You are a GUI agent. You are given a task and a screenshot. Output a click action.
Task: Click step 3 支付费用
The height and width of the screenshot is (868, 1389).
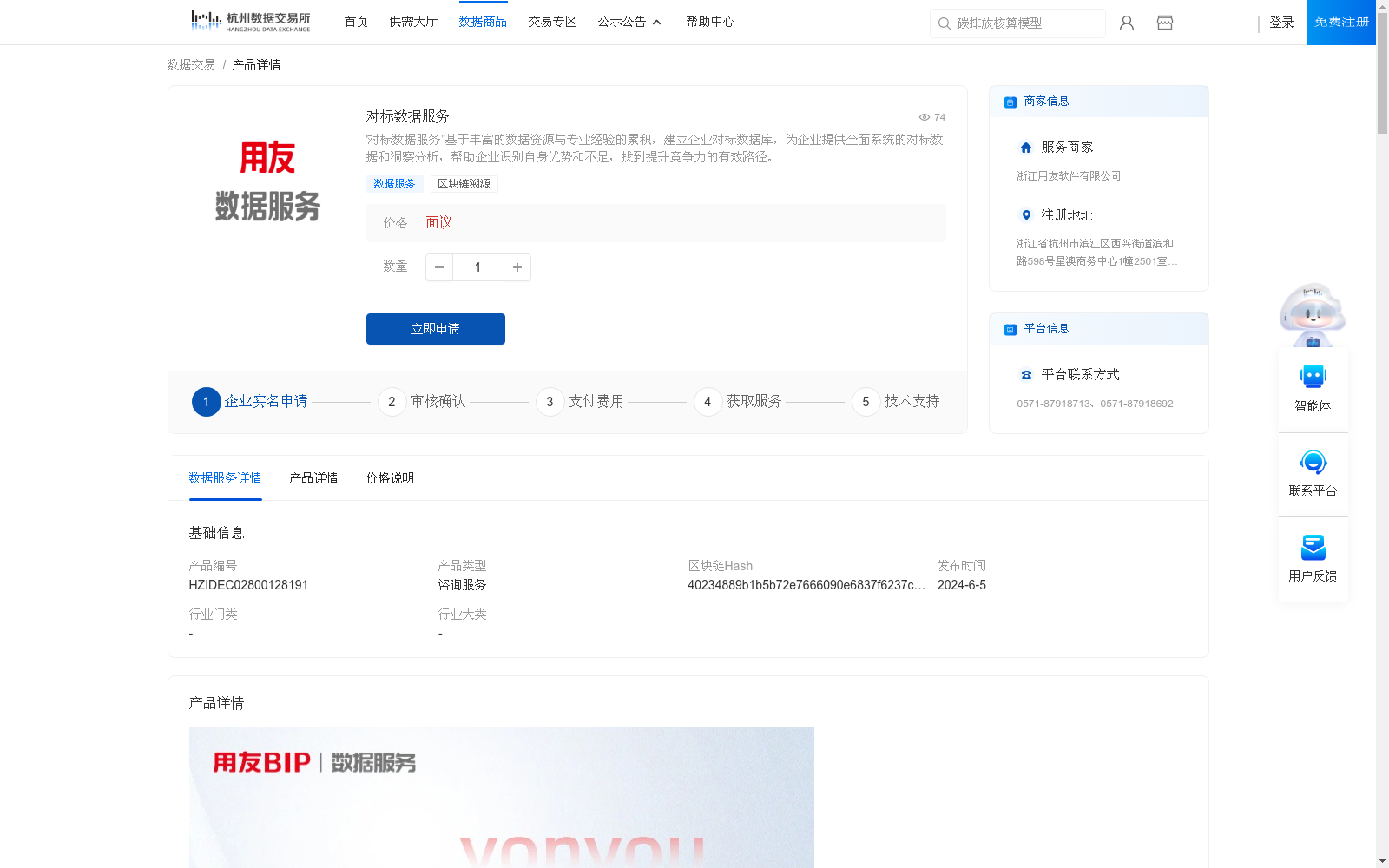(580, 402)
